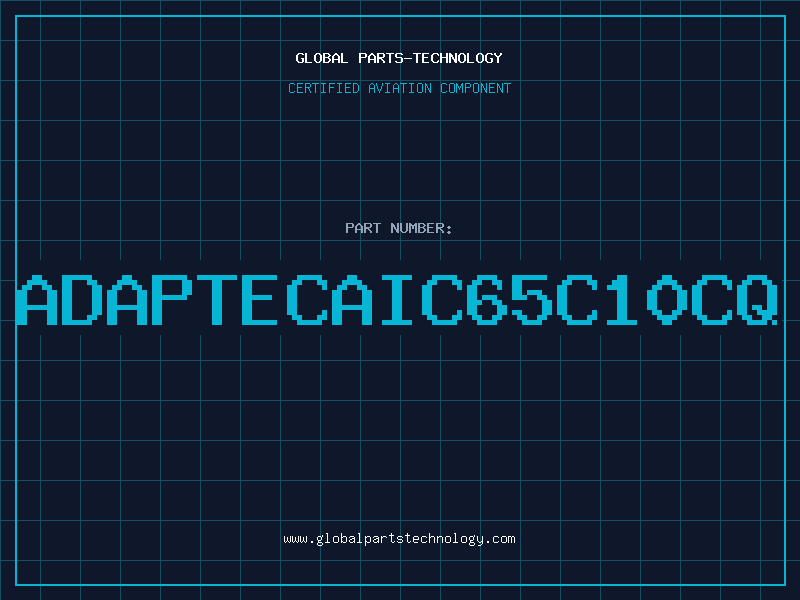Click the GLOBAL PARTS-TECHNOLOGY heading
Screen dimensions: 800x600
(x=399, y=58)
